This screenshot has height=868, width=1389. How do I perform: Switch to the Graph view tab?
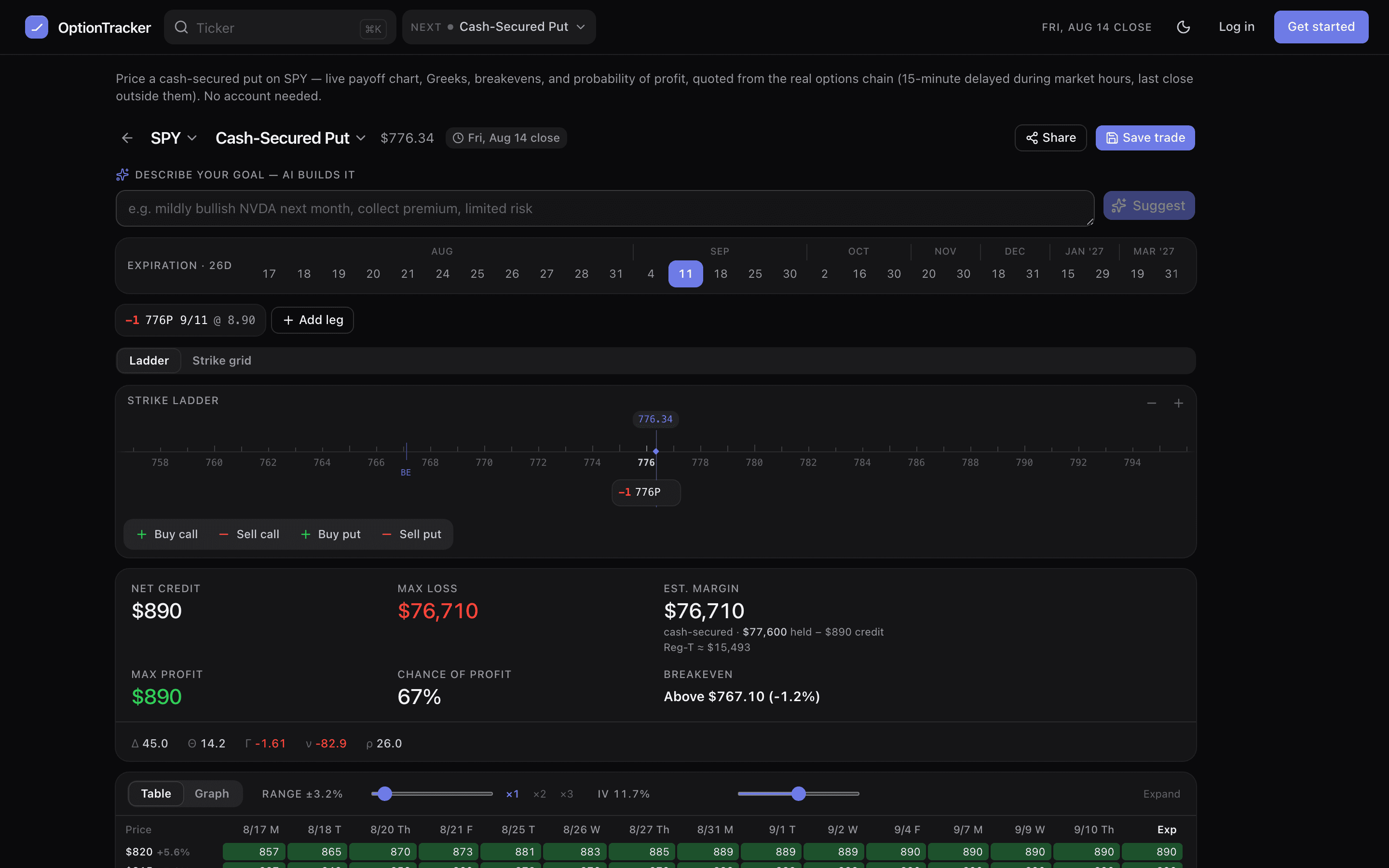212,793
